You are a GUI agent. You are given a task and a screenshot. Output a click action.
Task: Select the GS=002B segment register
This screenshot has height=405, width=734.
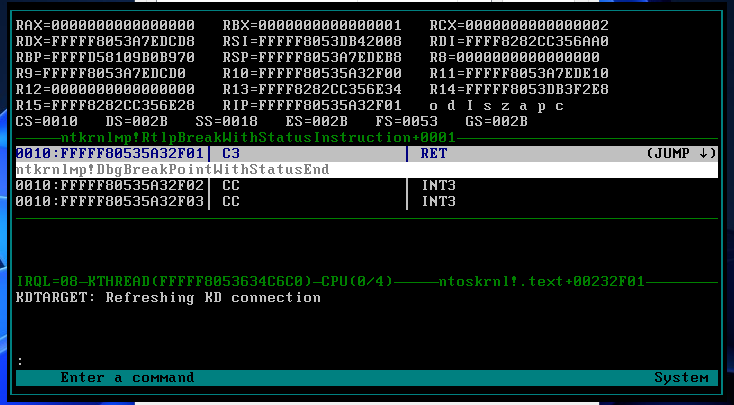[x=496, y=121]
